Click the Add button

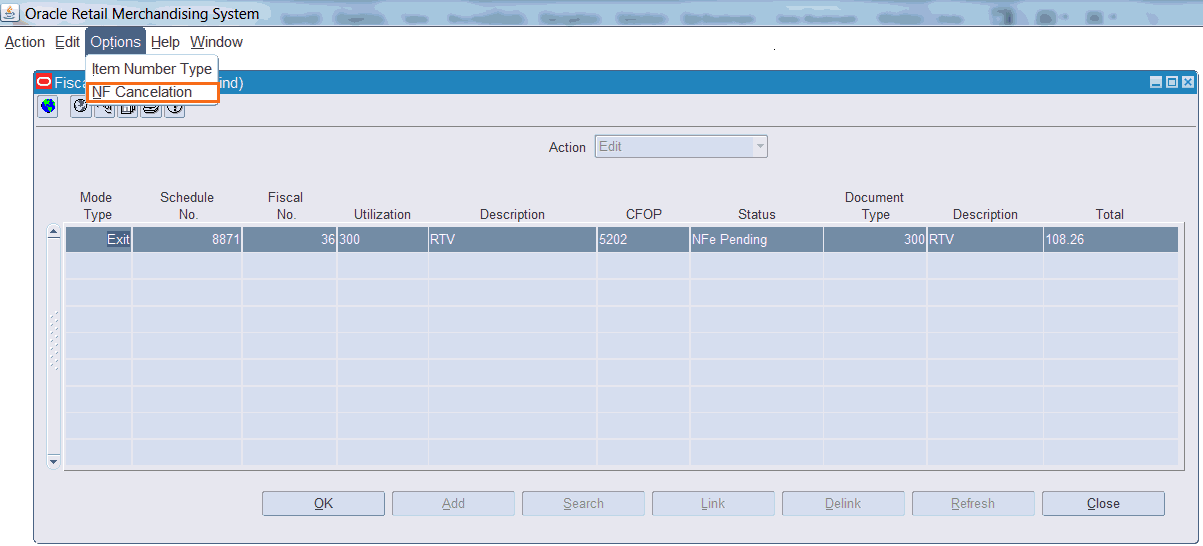tap(453, 504)
